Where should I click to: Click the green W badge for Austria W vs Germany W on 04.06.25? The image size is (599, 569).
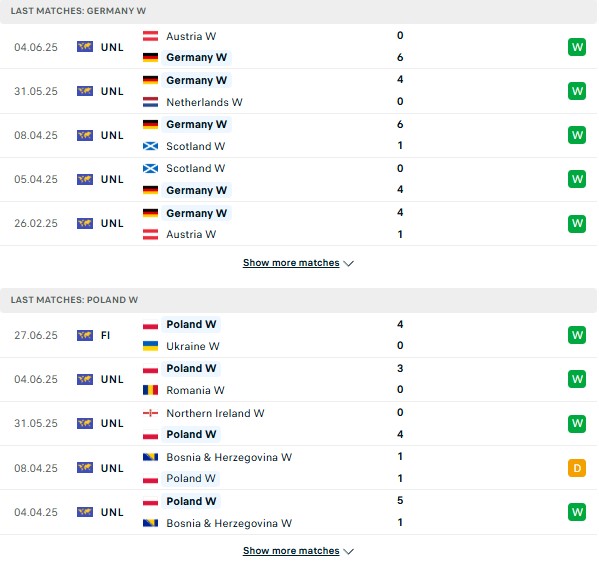[576, 47]
